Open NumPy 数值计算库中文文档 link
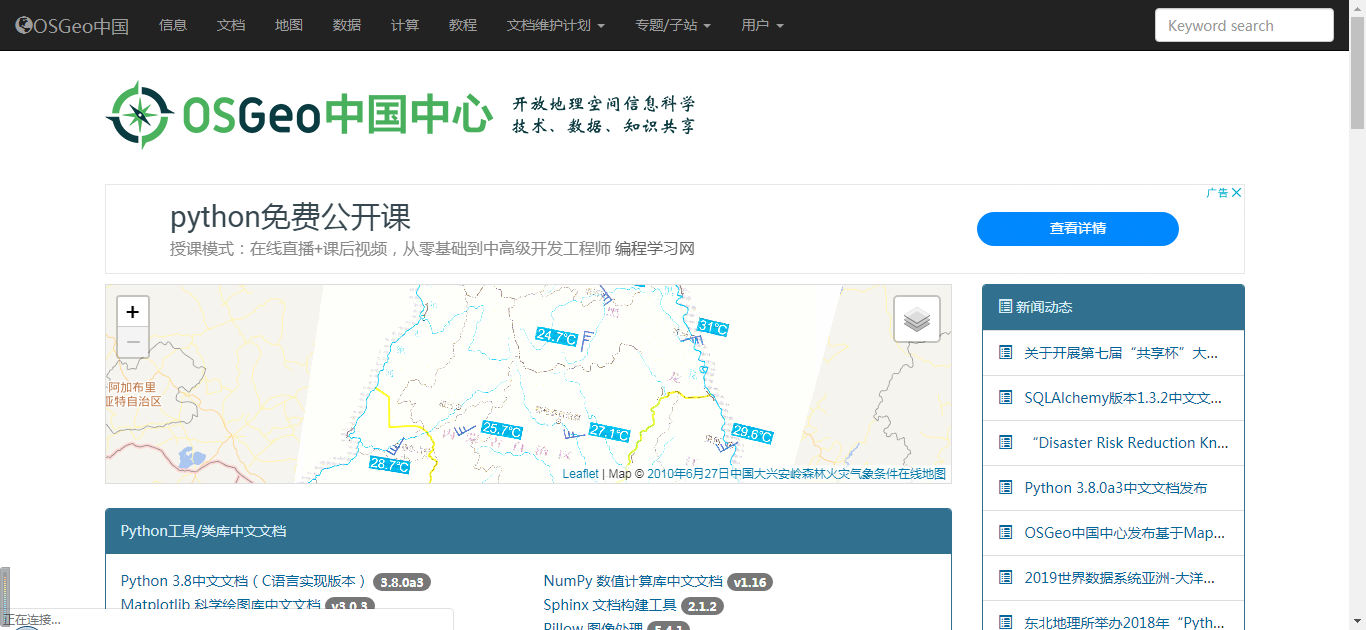This screenshot has width=1366, height=630. pyautogui.click(x=633, y=581)
